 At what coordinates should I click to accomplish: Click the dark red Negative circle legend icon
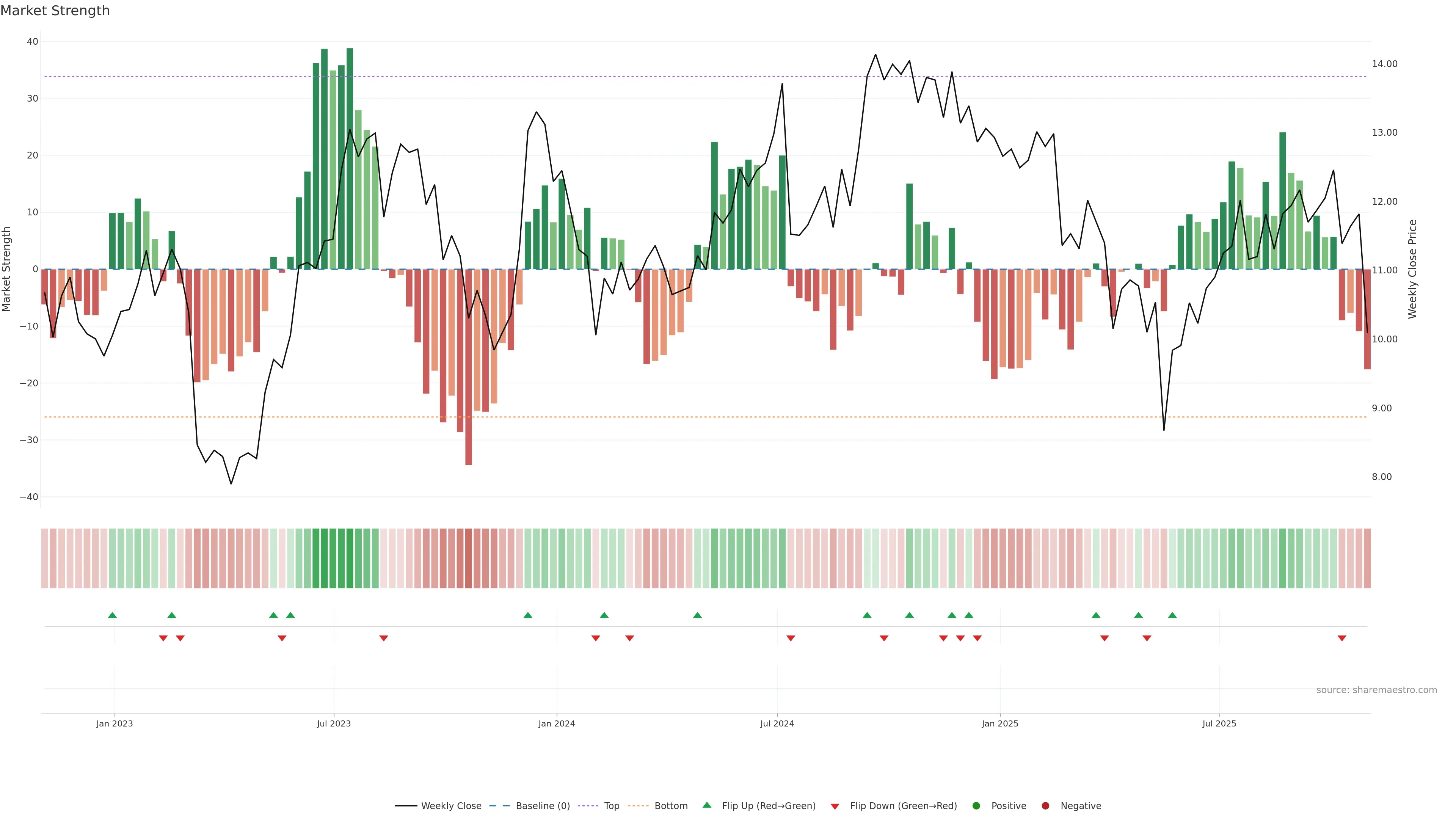1045,806
